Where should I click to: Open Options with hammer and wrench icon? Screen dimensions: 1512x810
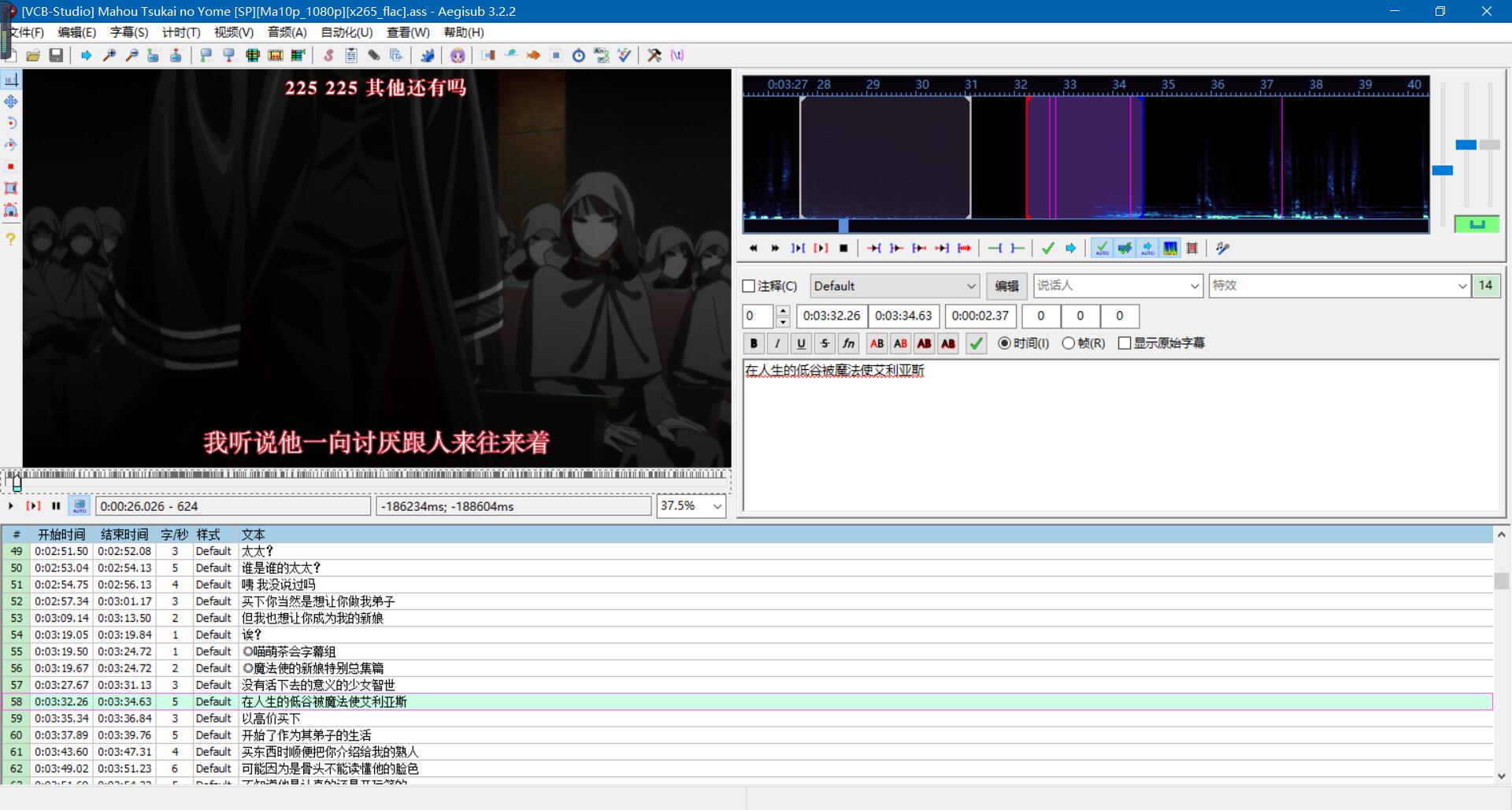pos(654,55)
